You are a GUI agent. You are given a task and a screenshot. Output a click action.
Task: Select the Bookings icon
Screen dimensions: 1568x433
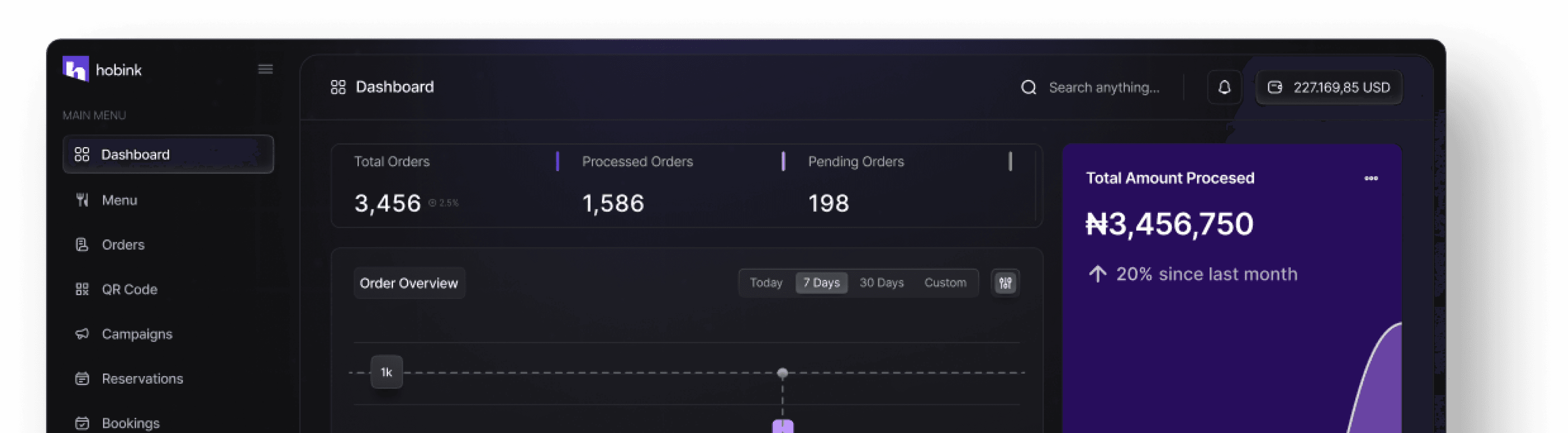tap(82, 422)
